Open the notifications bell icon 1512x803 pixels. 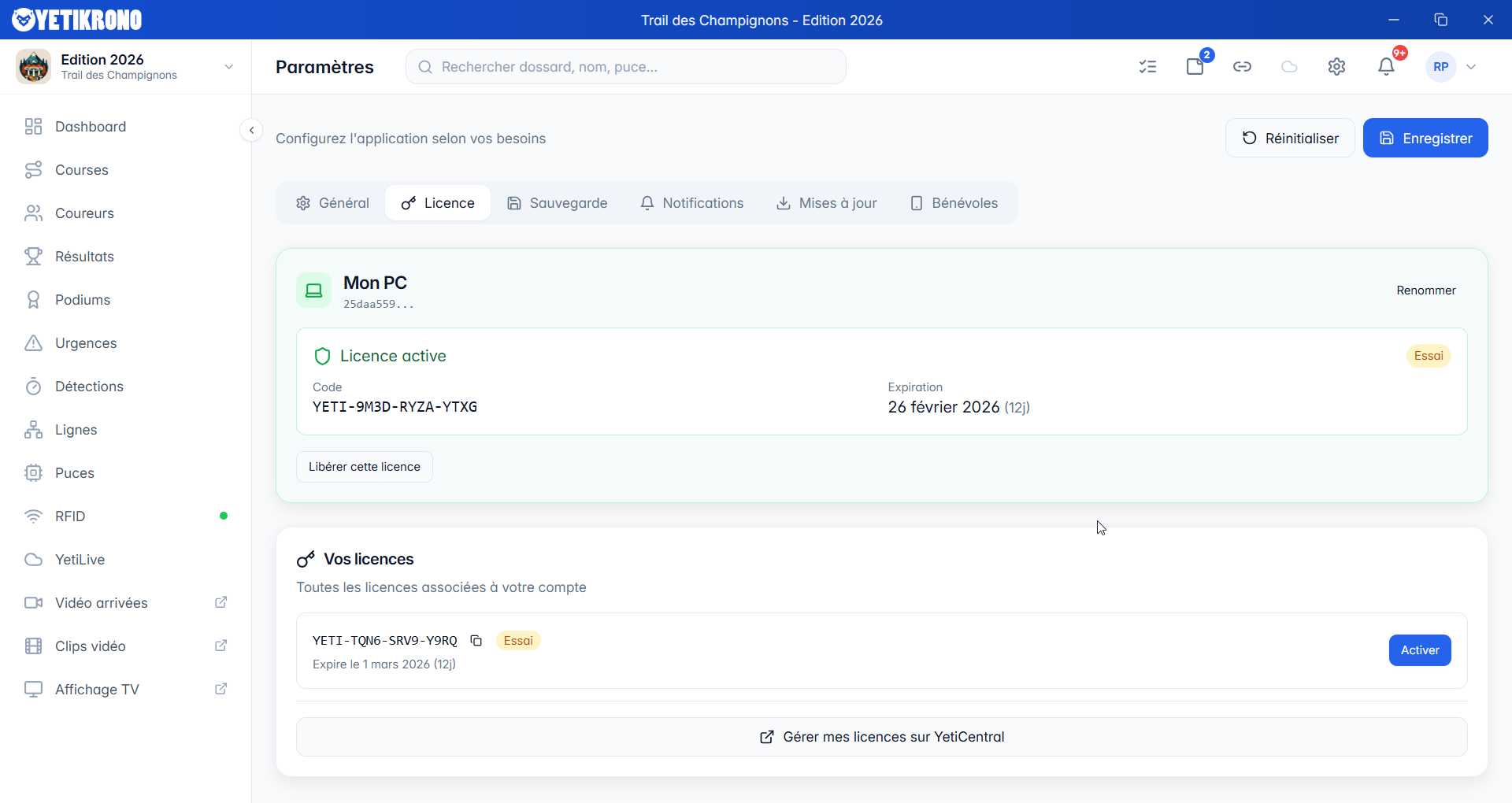click(1386, 67)
